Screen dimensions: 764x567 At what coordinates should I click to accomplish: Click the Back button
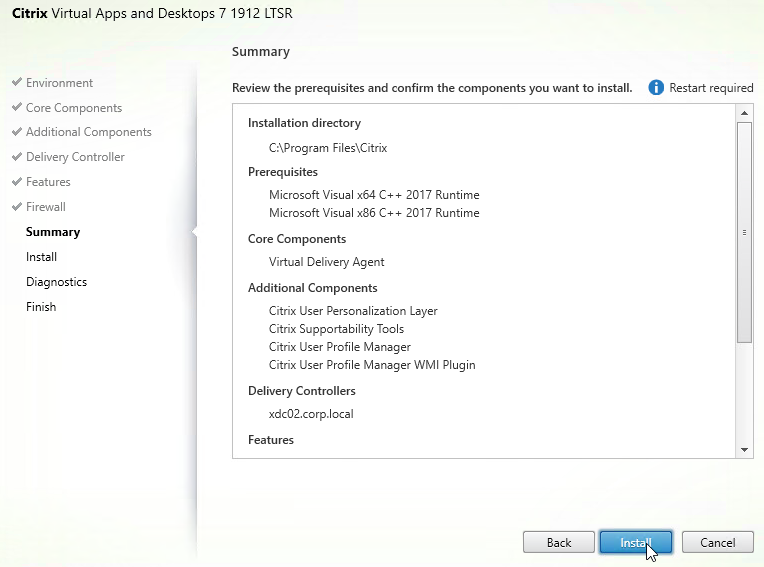[559, 542]
